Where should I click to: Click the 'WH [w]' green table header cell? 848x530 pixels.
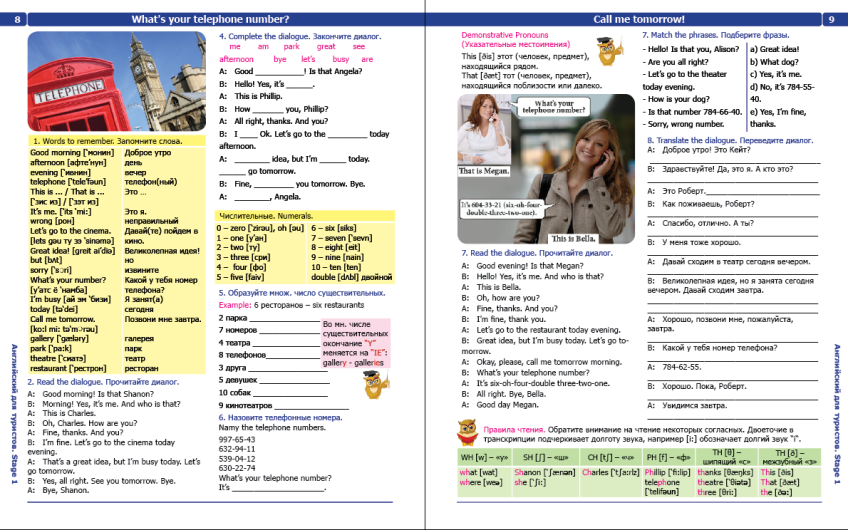pos(484,457)
